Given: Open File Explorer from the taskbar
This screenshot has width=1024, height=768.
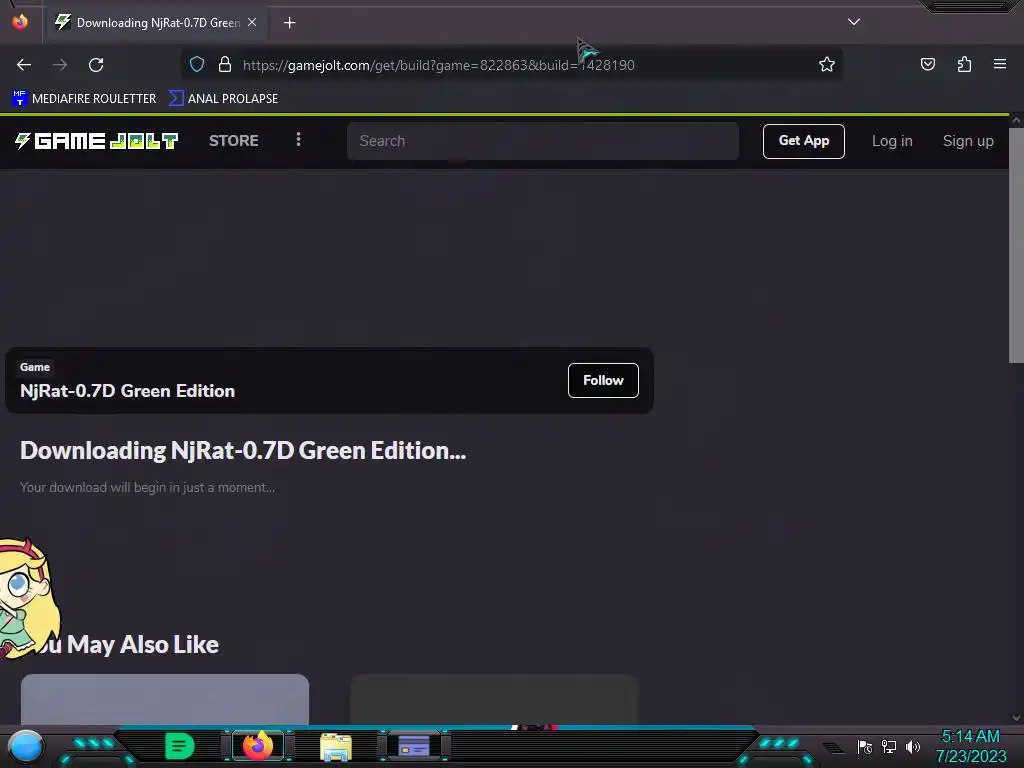Looking at the screenshot, I should pos(336,747).
